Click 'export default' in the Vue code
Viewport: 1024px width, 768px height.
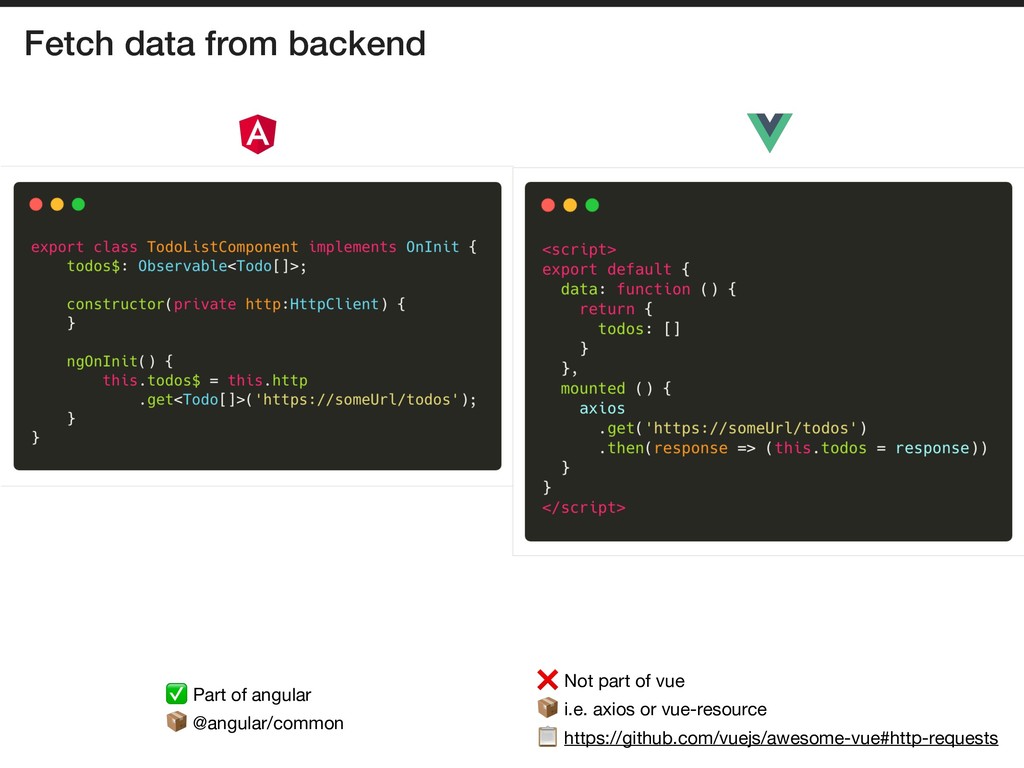click(607, 270)
